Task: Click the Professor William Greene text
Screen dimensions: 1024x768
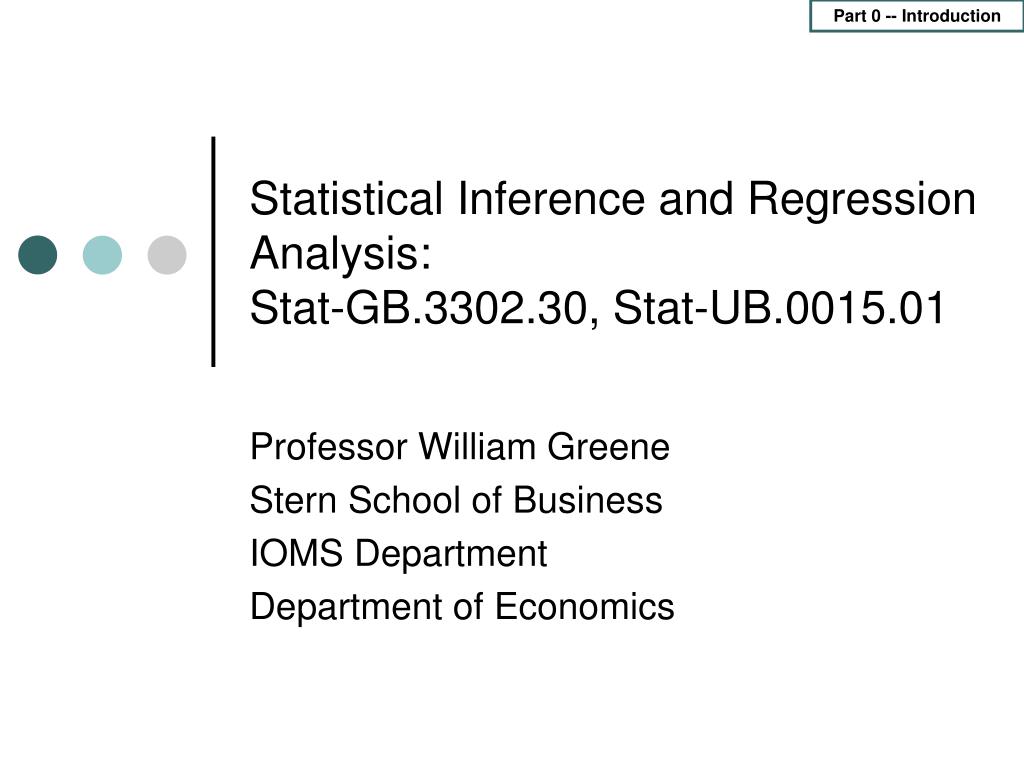Action: click(x=460, y=447)
